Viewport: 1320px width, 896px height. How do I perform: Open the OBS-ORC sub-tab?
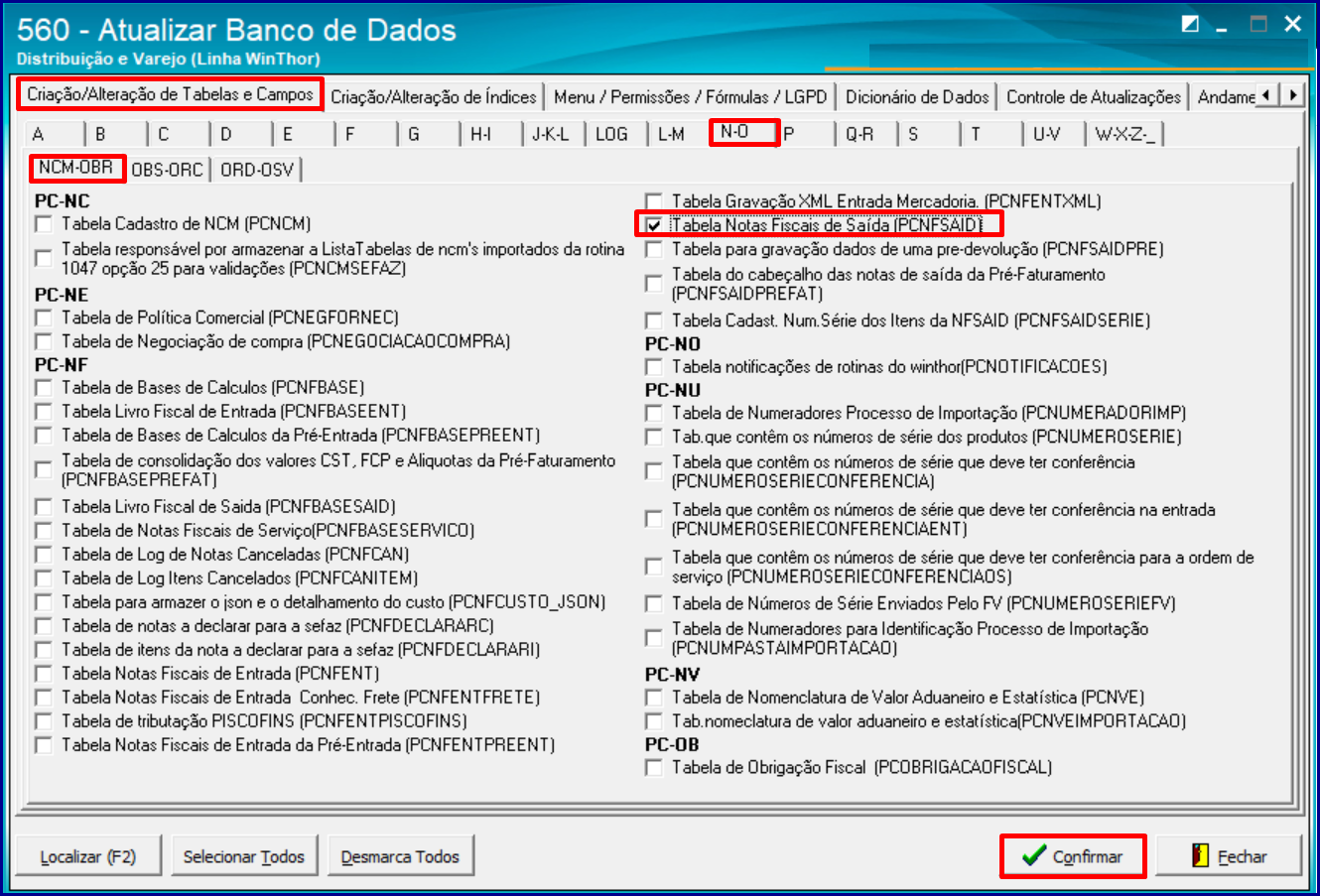pos(167,170)
